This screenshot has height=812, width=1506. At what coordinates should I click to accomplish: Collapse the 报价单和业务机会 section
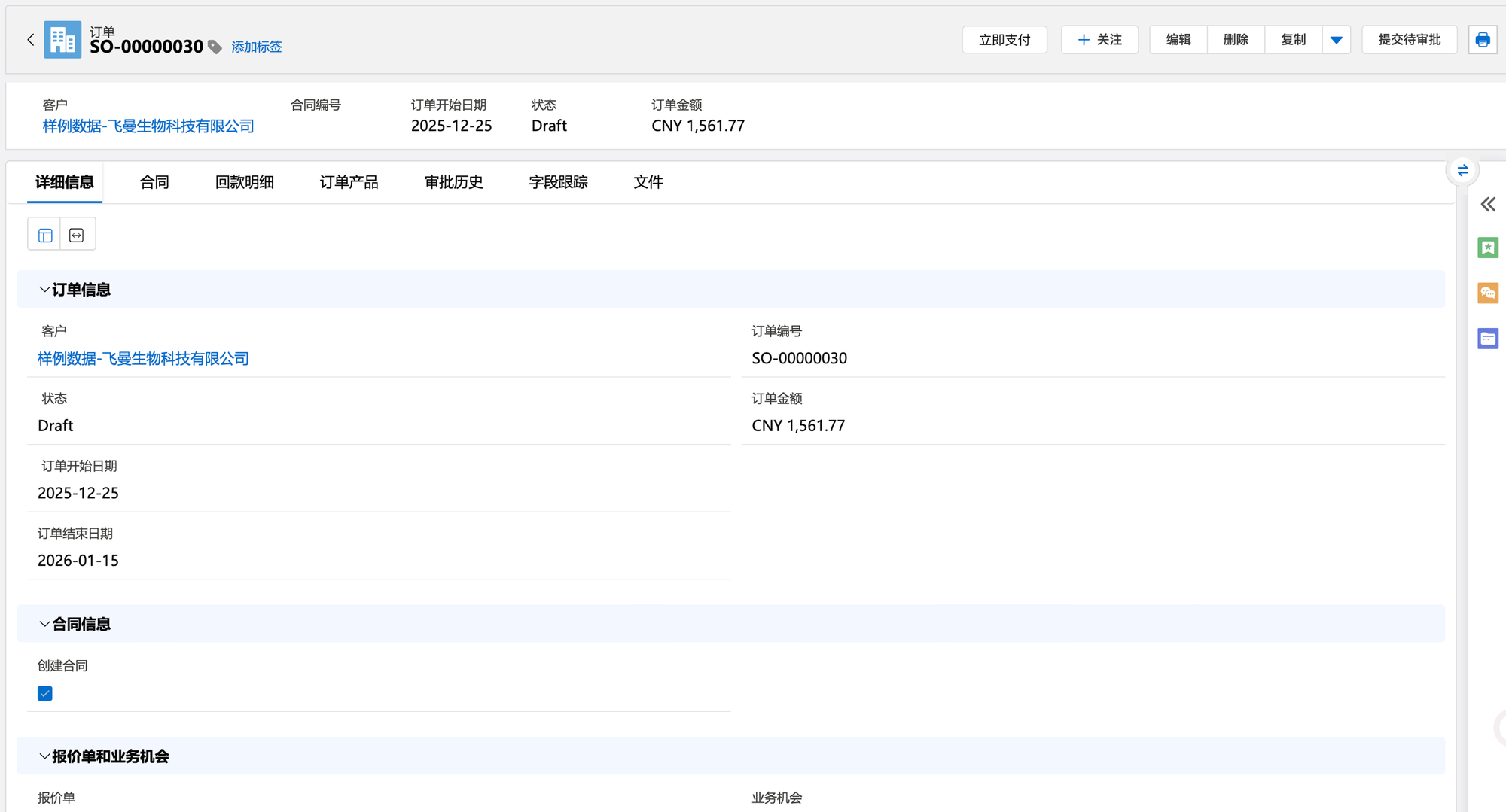[44, 756]
